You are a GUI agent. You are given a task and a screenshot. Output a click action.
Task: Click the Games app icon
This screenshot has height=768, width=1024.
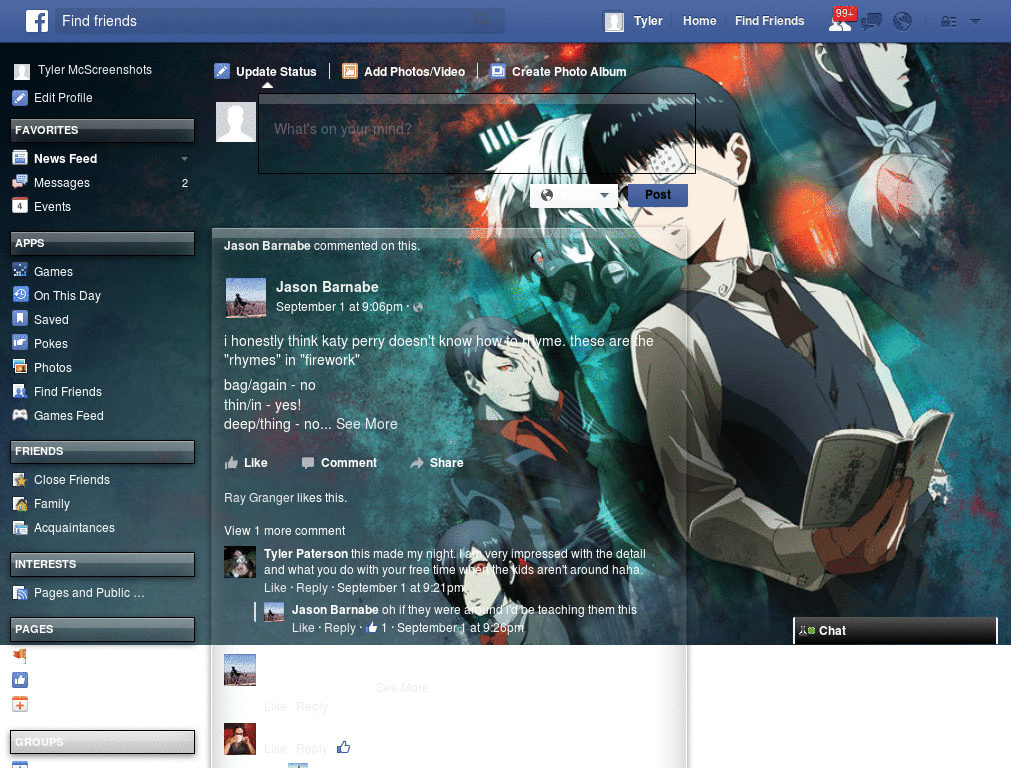pyautogui.click(x=20, y=270)
